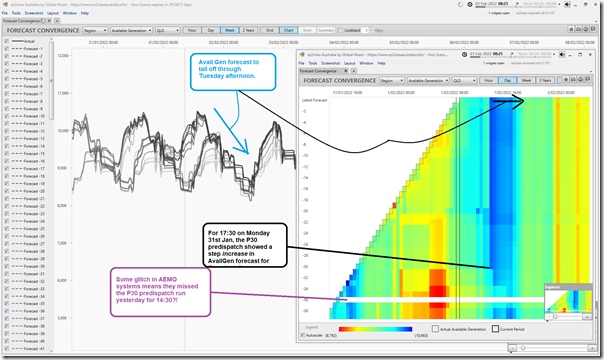This screenshot has height=360, width=604.
Task: Click the red-to-blue colour legend gradient bar
Action: coord(375,329)
